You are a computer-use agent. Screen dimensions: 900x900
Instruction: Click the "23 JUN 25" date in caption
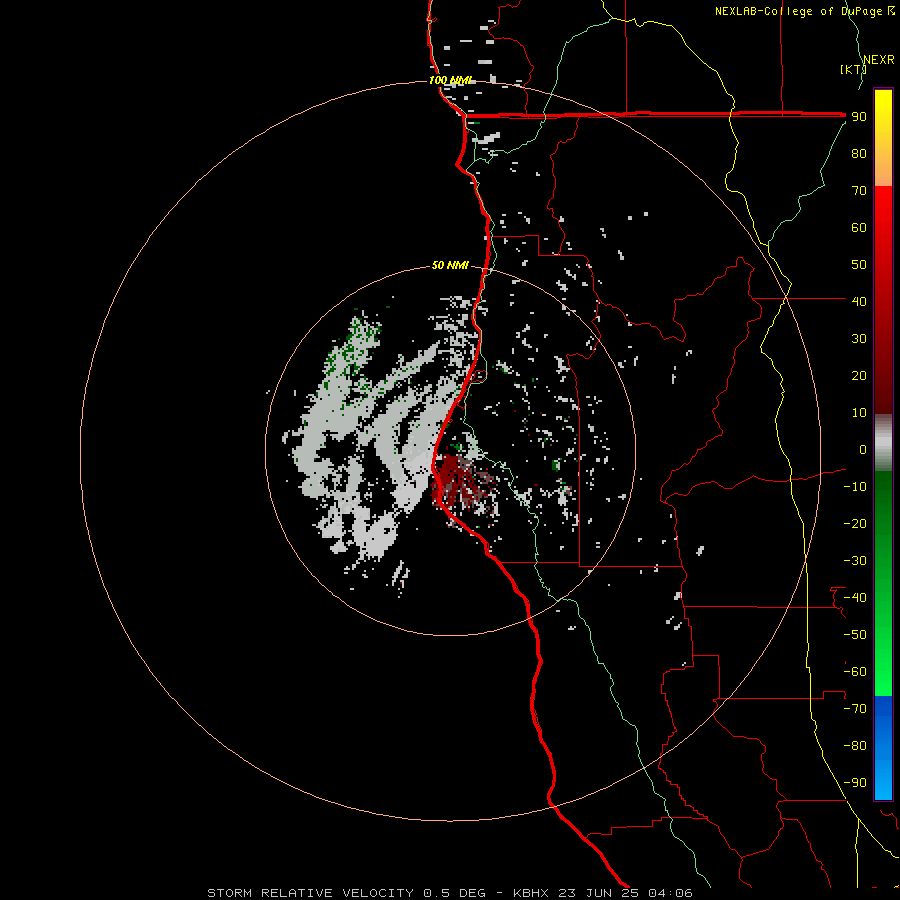[x=599, y=893]
